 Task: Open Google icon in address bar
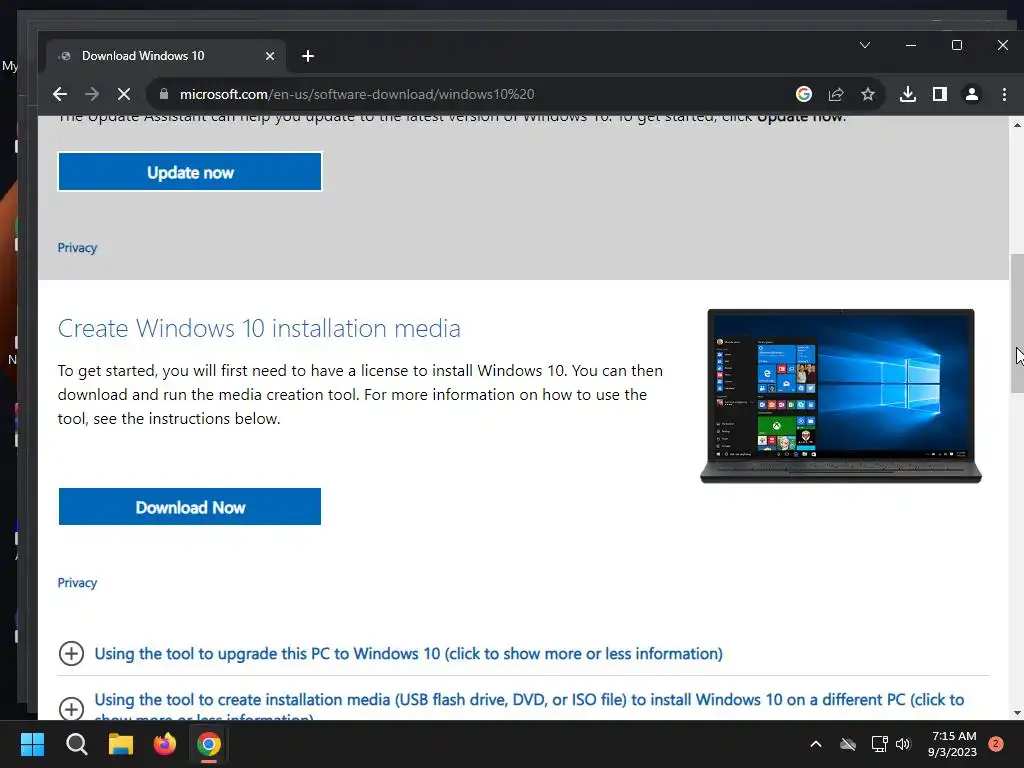tap(804, 94)
